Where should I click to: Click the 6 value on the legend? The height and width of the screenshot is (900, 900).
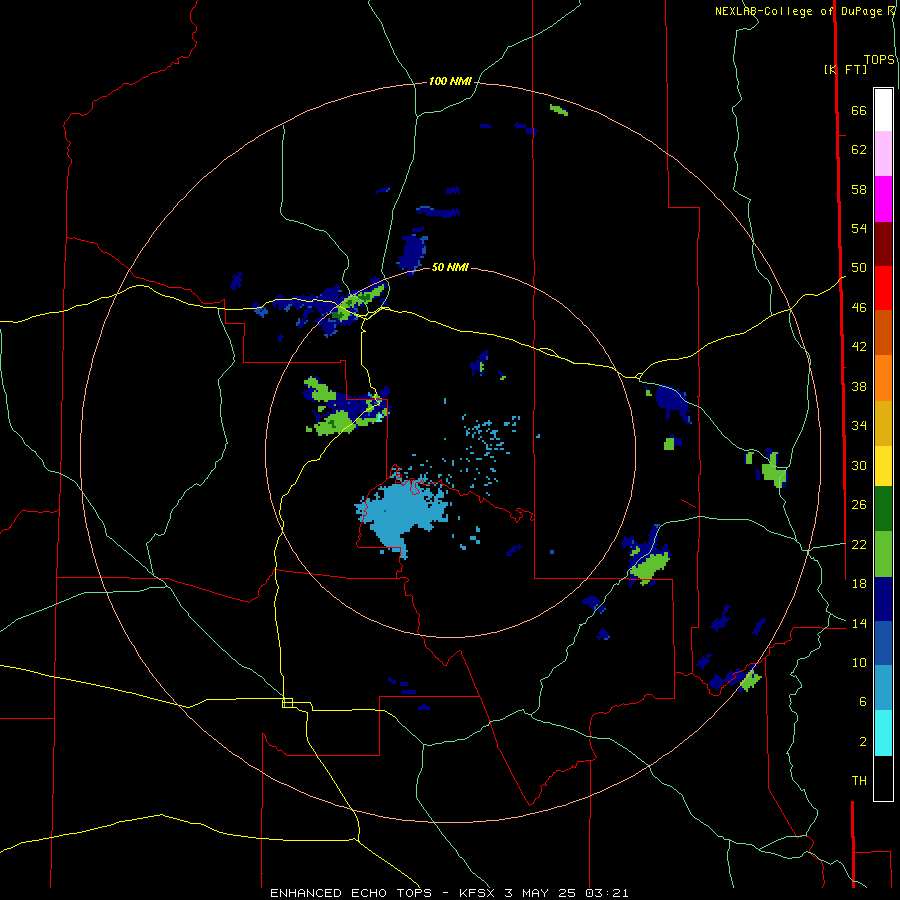(x=862, y=702)
